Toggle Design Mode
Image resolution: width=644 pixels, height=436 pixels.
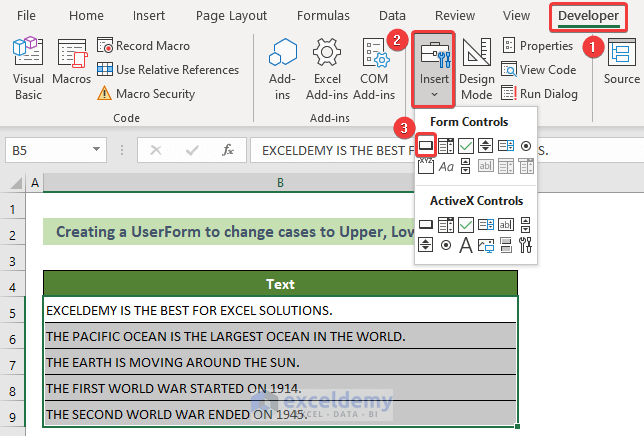(x=476, y=69)
